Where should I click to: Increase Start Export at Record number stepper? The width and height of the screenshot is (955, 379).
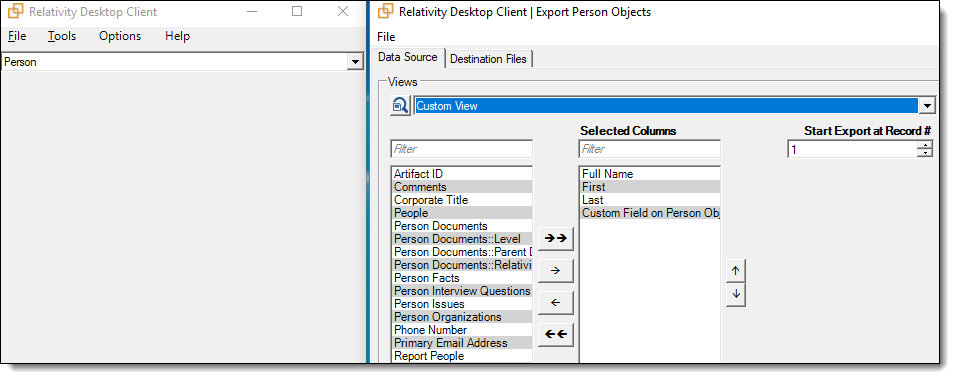click(x=925, y=145)
